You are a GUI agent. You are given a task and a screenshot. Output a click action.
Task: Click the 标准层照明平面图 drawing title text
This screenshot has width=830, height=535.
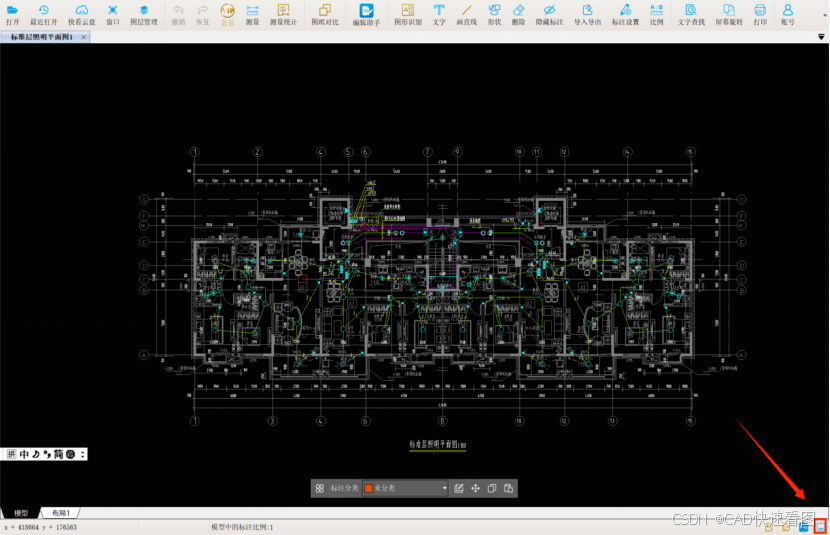click(437, 445)
